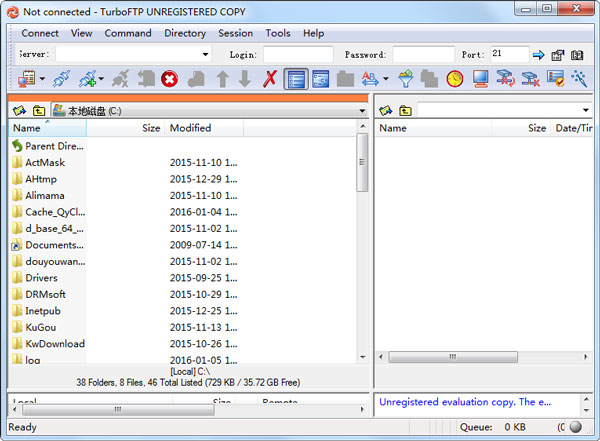Click the grayed edit file icon
This screenshot has height=441, width=600.
[x=196, y=79]
